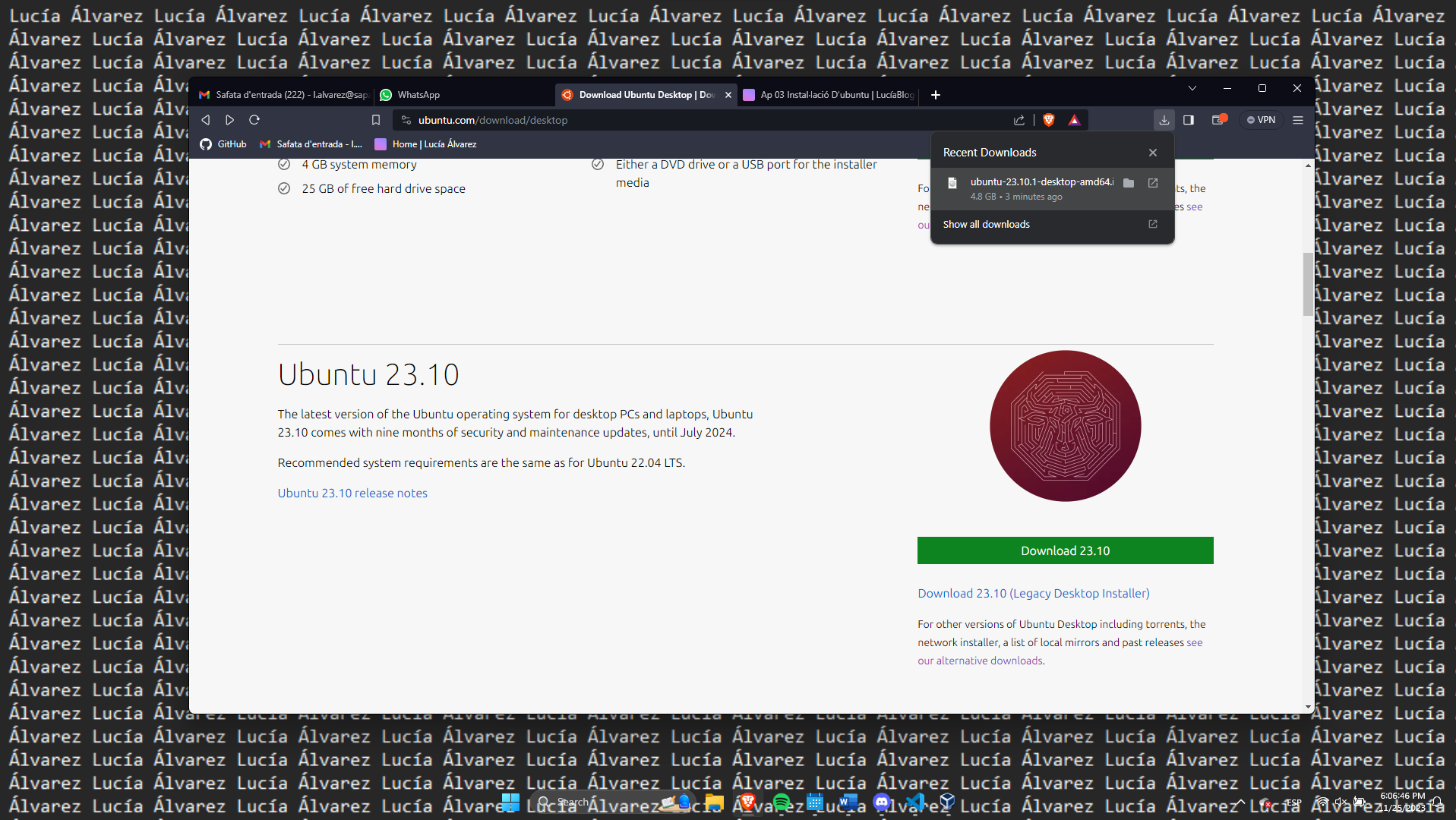Open Brave Wallet icon in toolbar
Screen dimensions: 1456x820
1218,120
